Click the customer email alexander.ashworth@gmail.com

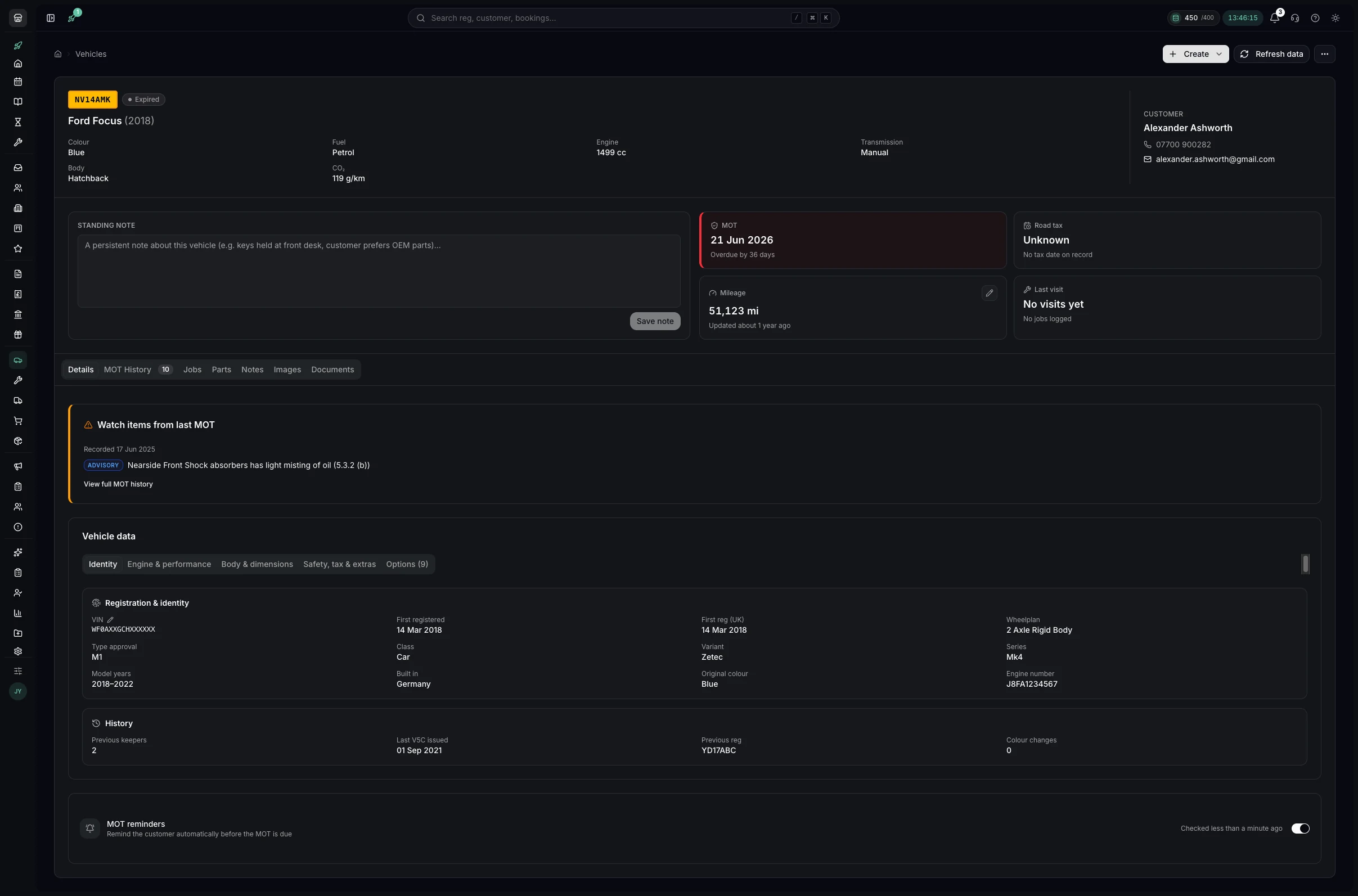click(x=1215, y=159)
